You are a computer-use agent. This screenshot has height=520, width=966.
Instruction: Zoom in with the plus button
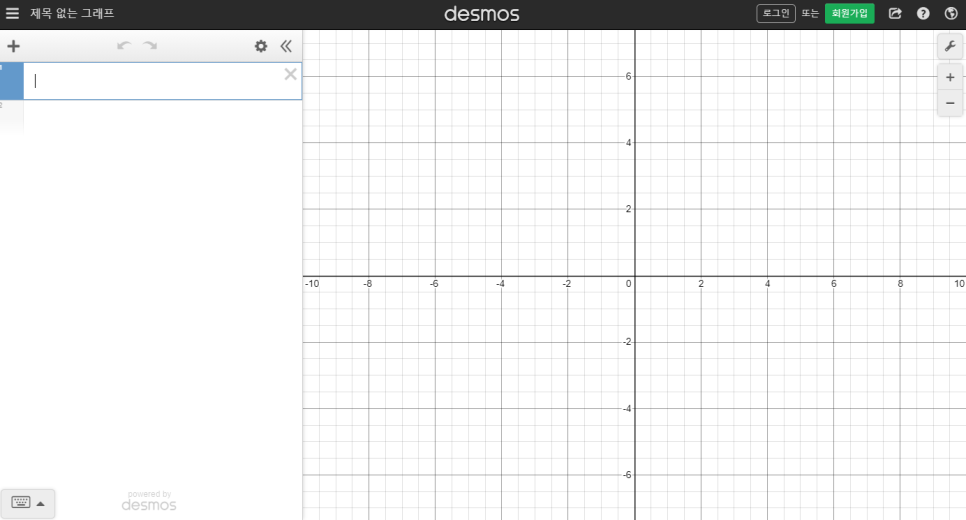[x=950, y=77]
